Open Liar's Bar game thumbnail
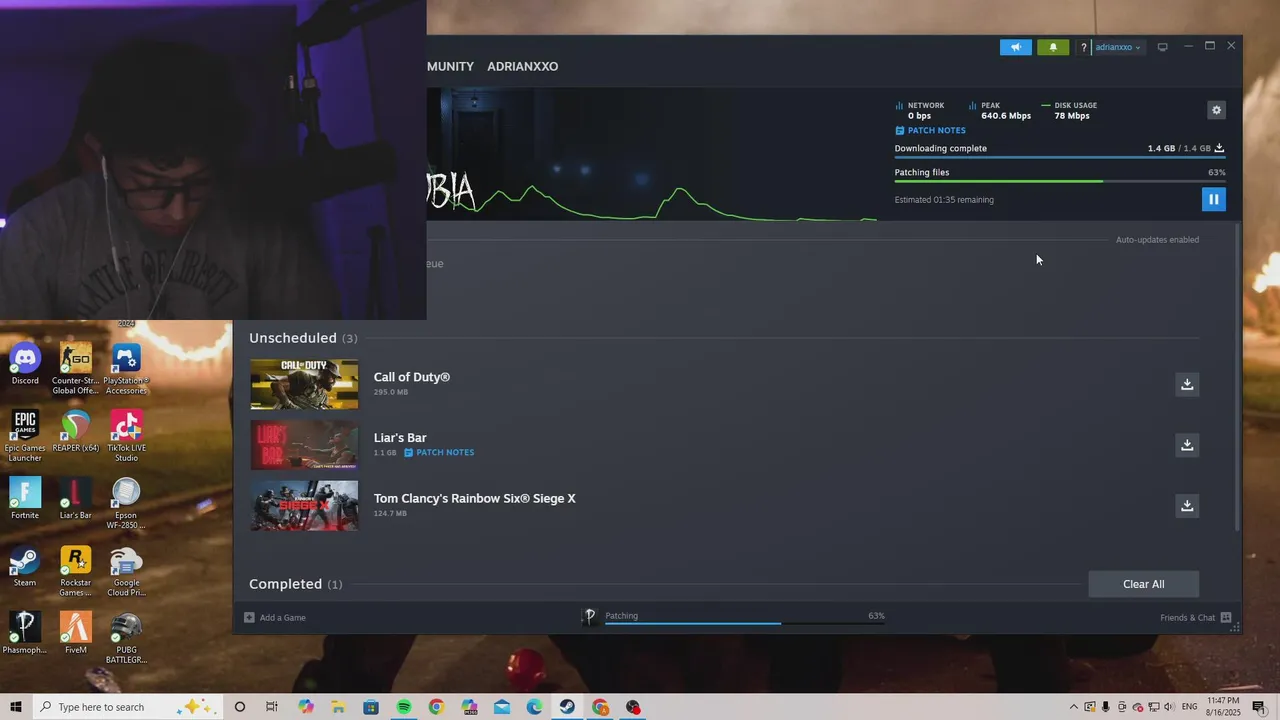1280x720 pixels. pos(304,445)
